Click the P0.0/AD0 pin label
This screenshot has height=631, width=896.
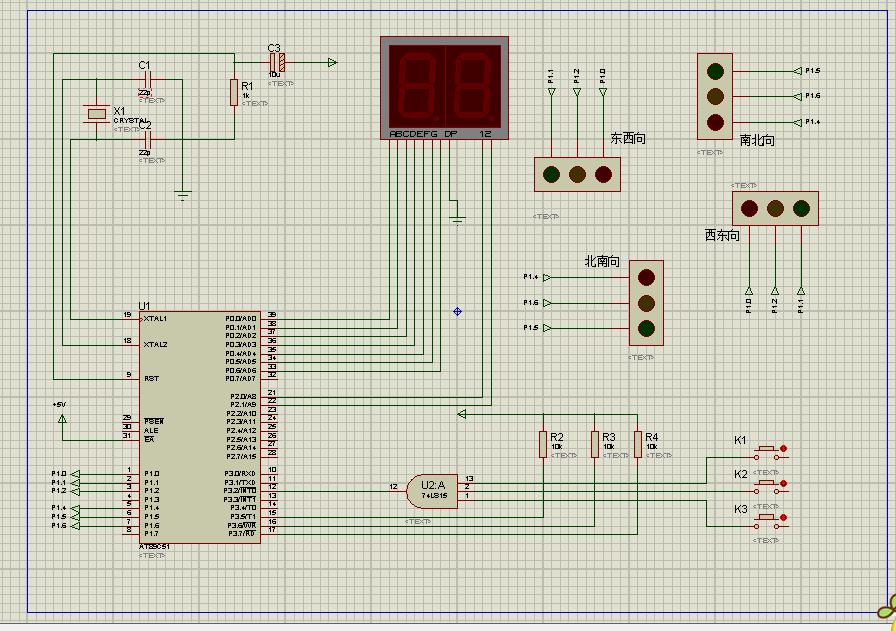click(241, 319)
